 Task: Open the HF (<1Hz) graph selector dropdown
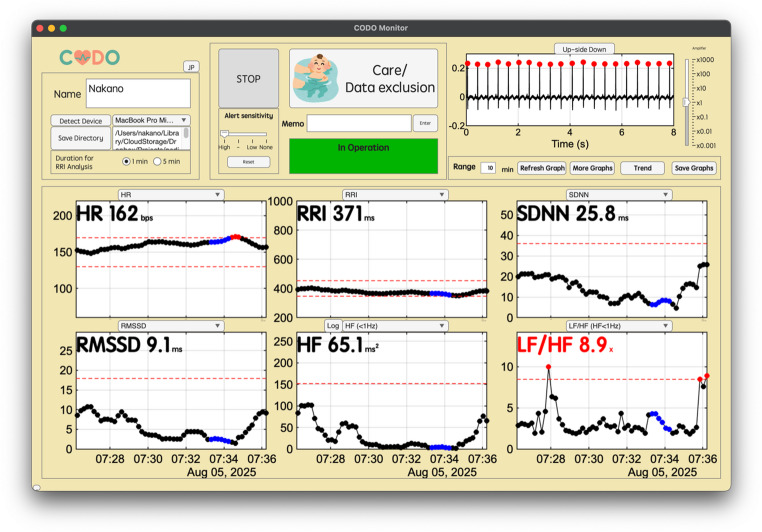[x=395, y=326]
